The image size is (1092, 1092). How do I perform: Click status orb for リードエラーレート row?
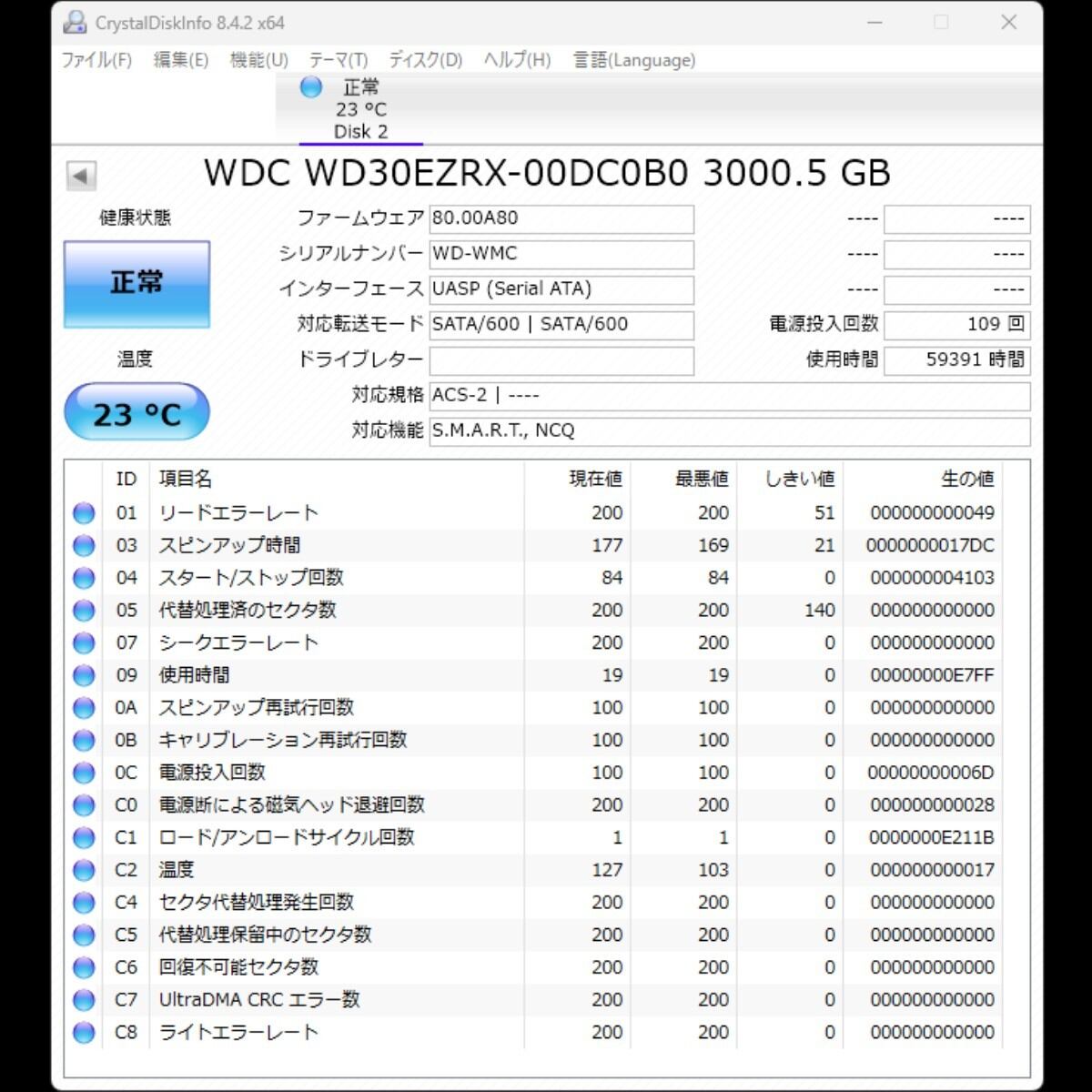pos(84,513)
